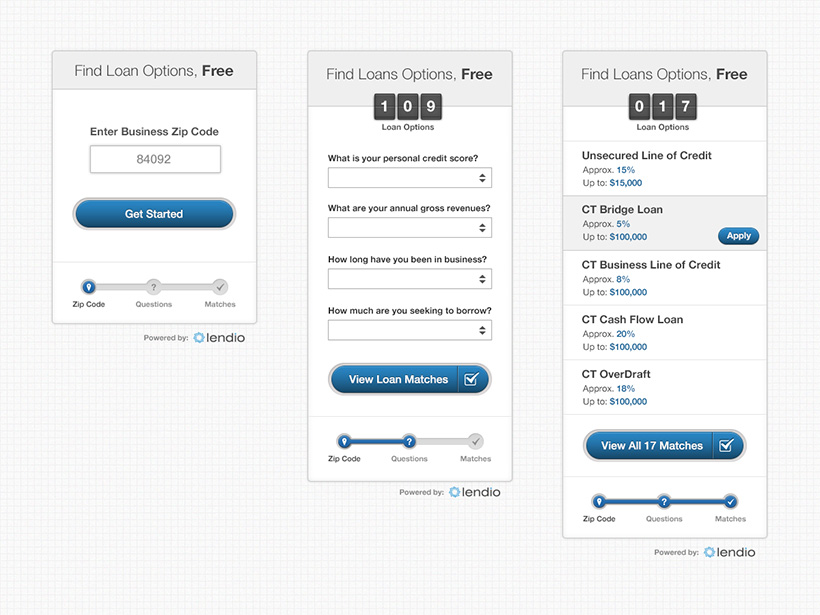
Task: Click the Lendio logo under the middle panel
Action: point(475,492)
